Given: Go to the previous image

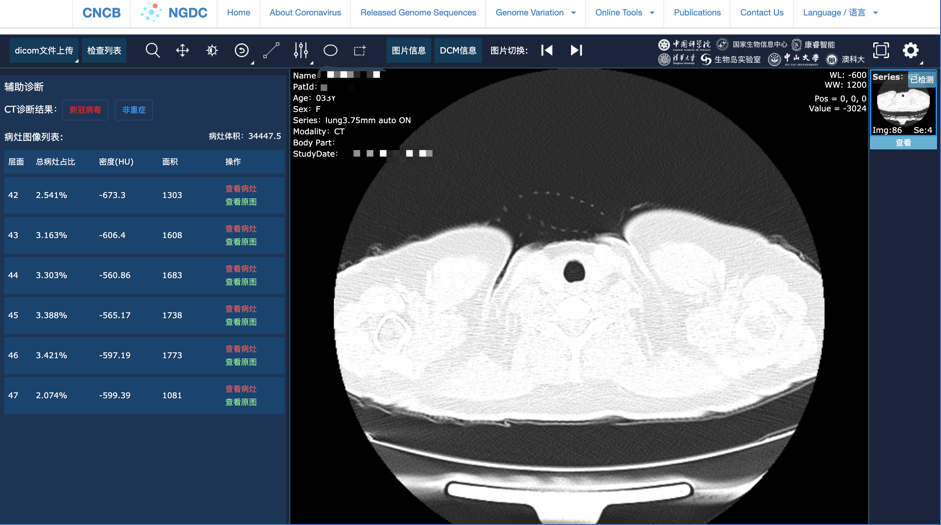Looking at the screenshot, I should [x=547, y=50].
